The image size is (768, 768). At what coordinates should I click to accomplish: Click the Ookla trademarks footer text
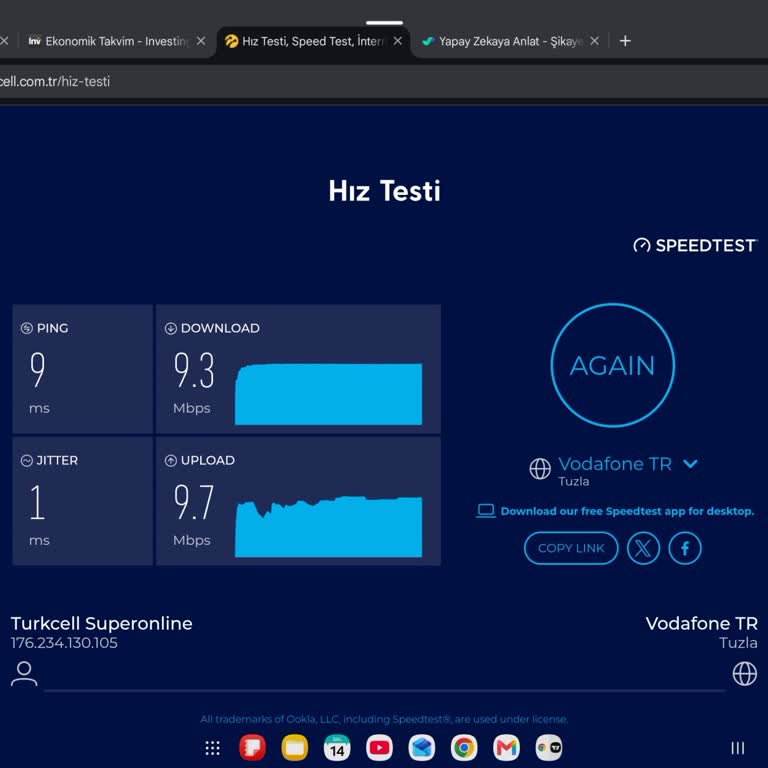tap(384, 719)
